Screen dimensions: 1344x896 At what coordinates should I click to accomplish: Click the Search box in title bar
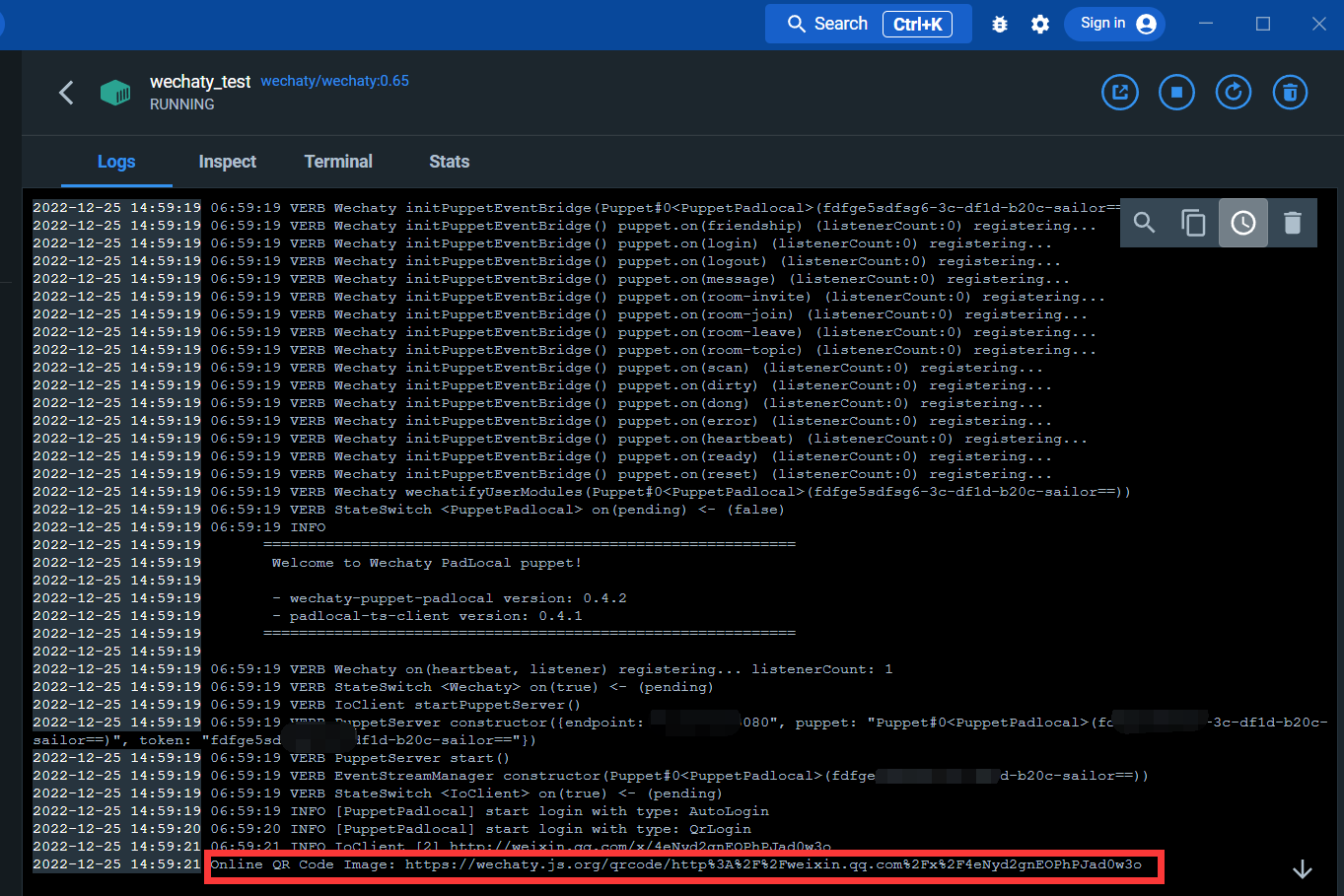pos(869,24)
